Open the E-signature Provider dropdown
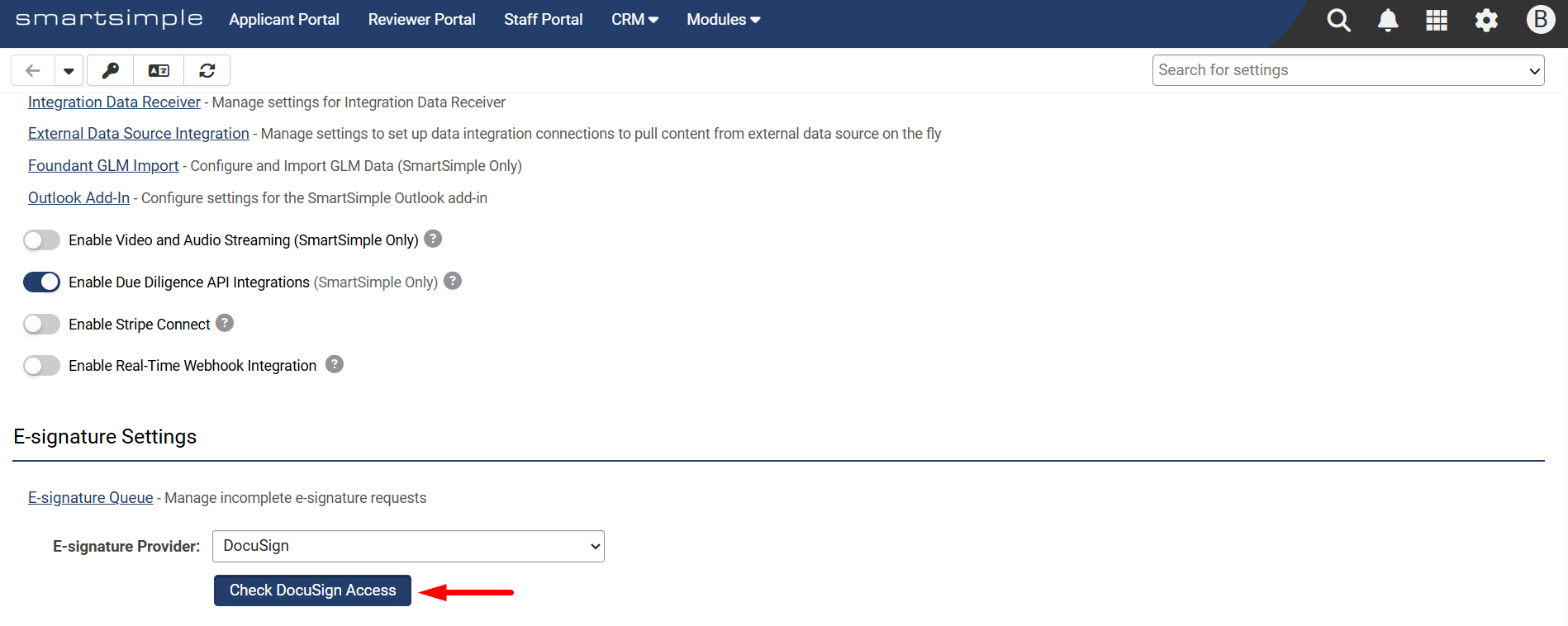This screenshot has width=1568, height=626. coord(408,546)
